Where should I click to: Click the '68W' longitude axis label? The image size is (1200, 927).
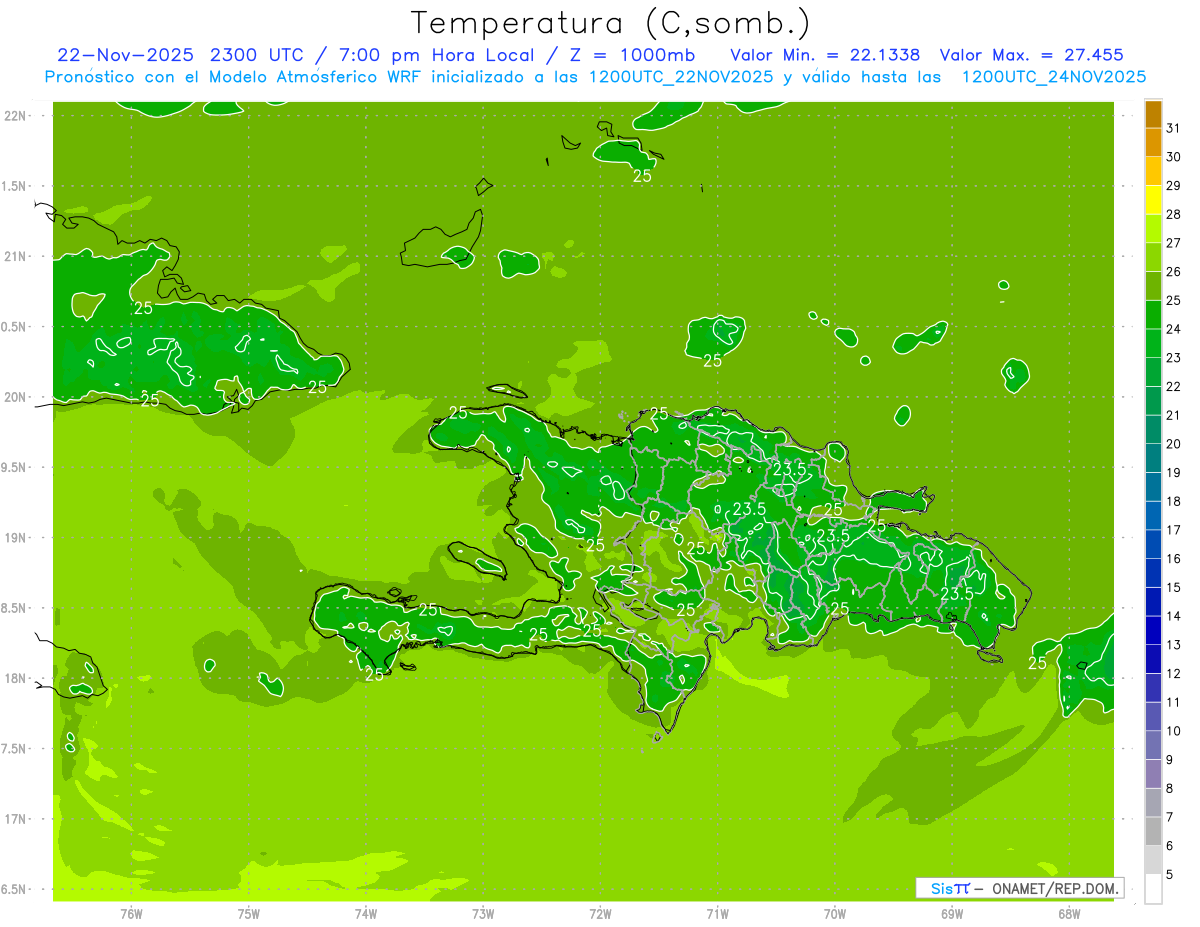pyautogui.click(x=1069, y=913)
